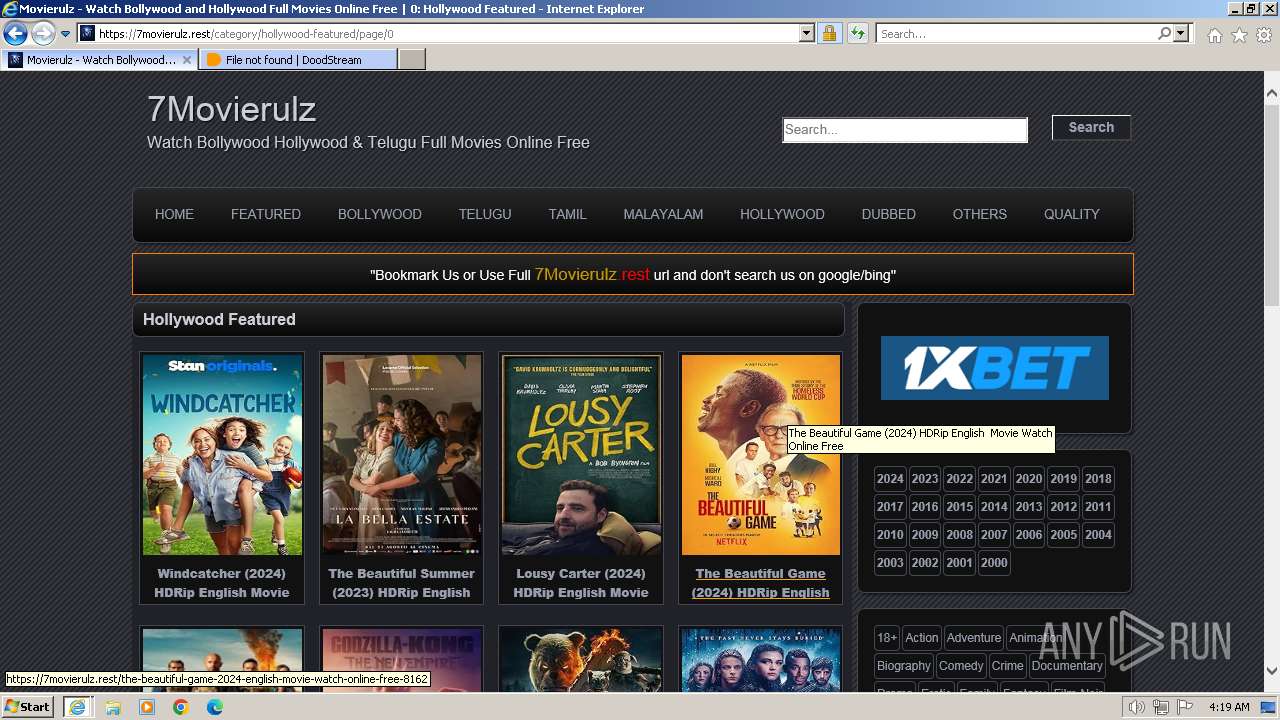Select the 2023 year tag
Image resolution: width=1280 pixels, height=720 pixels.
coord(925,479)
